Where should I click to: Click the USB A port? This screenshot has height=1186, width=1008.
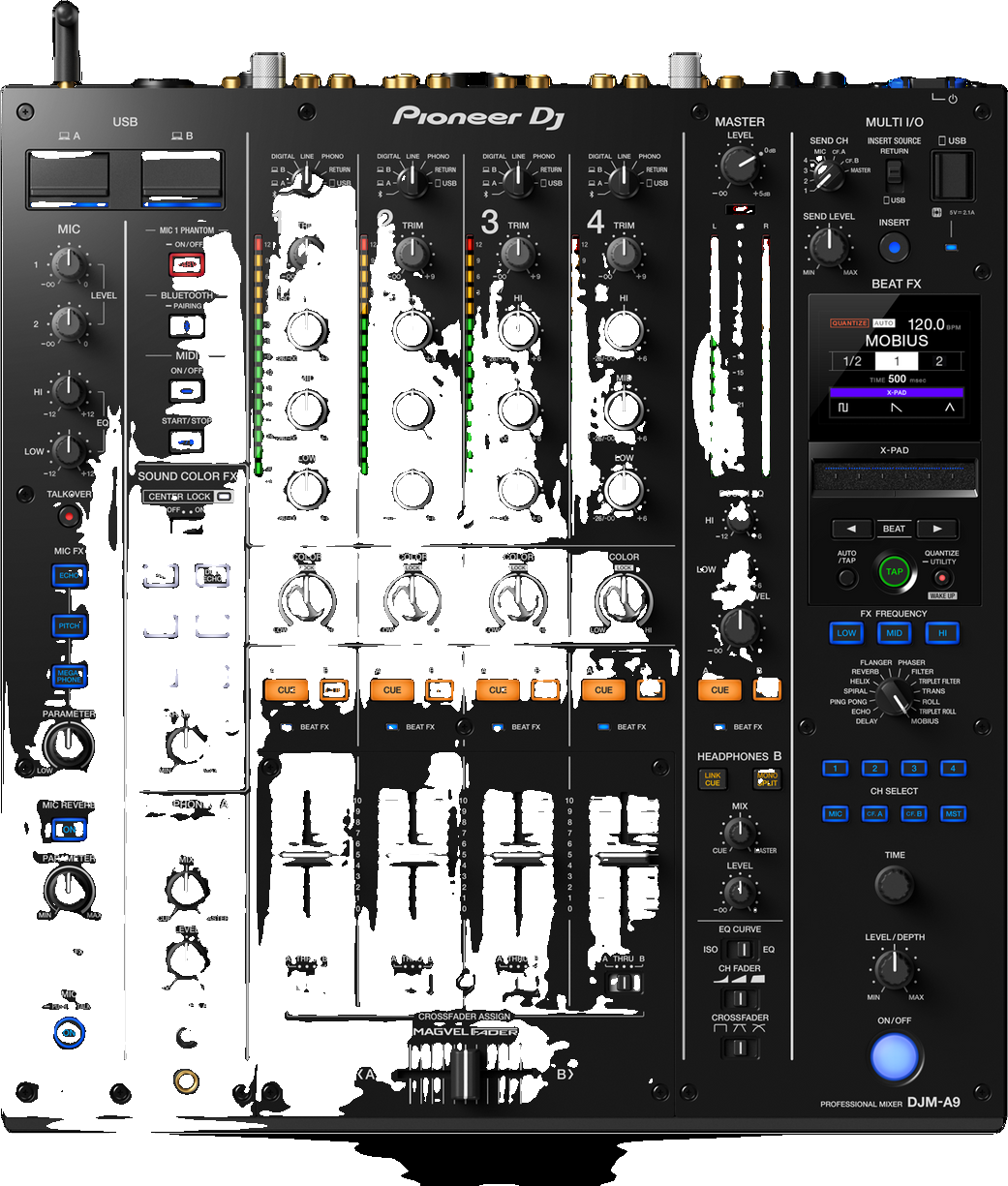pos(68,179)
